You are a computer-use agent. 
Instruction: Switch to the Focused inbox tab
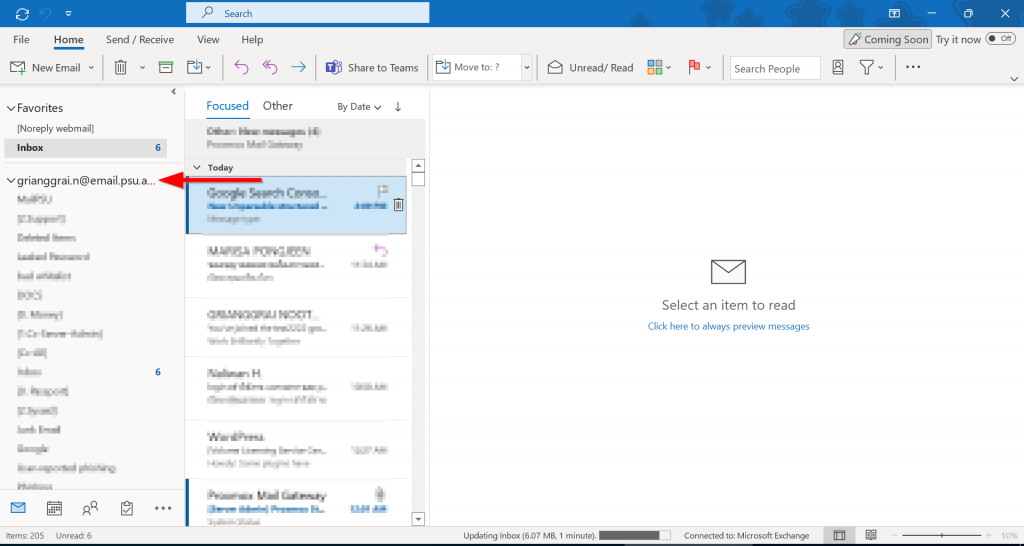pos(227,106)
